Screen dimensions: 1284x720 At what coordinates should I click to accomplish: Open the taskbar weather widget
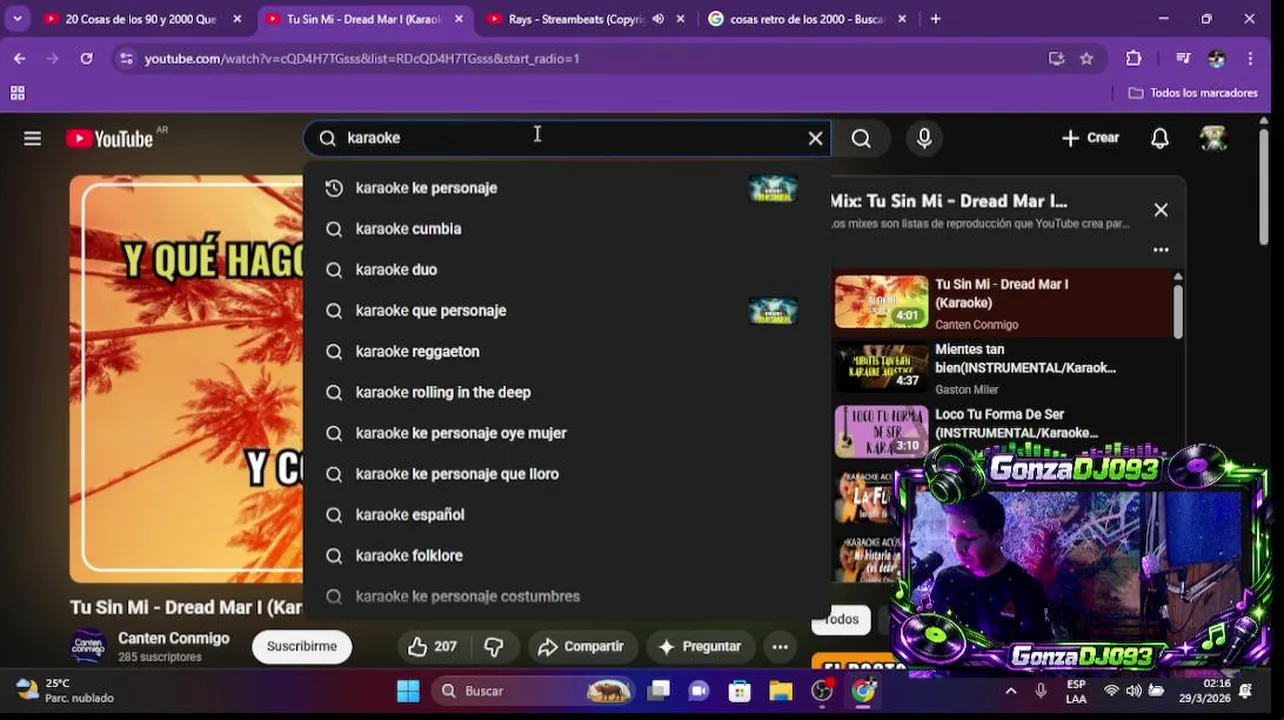coord(65,691)
